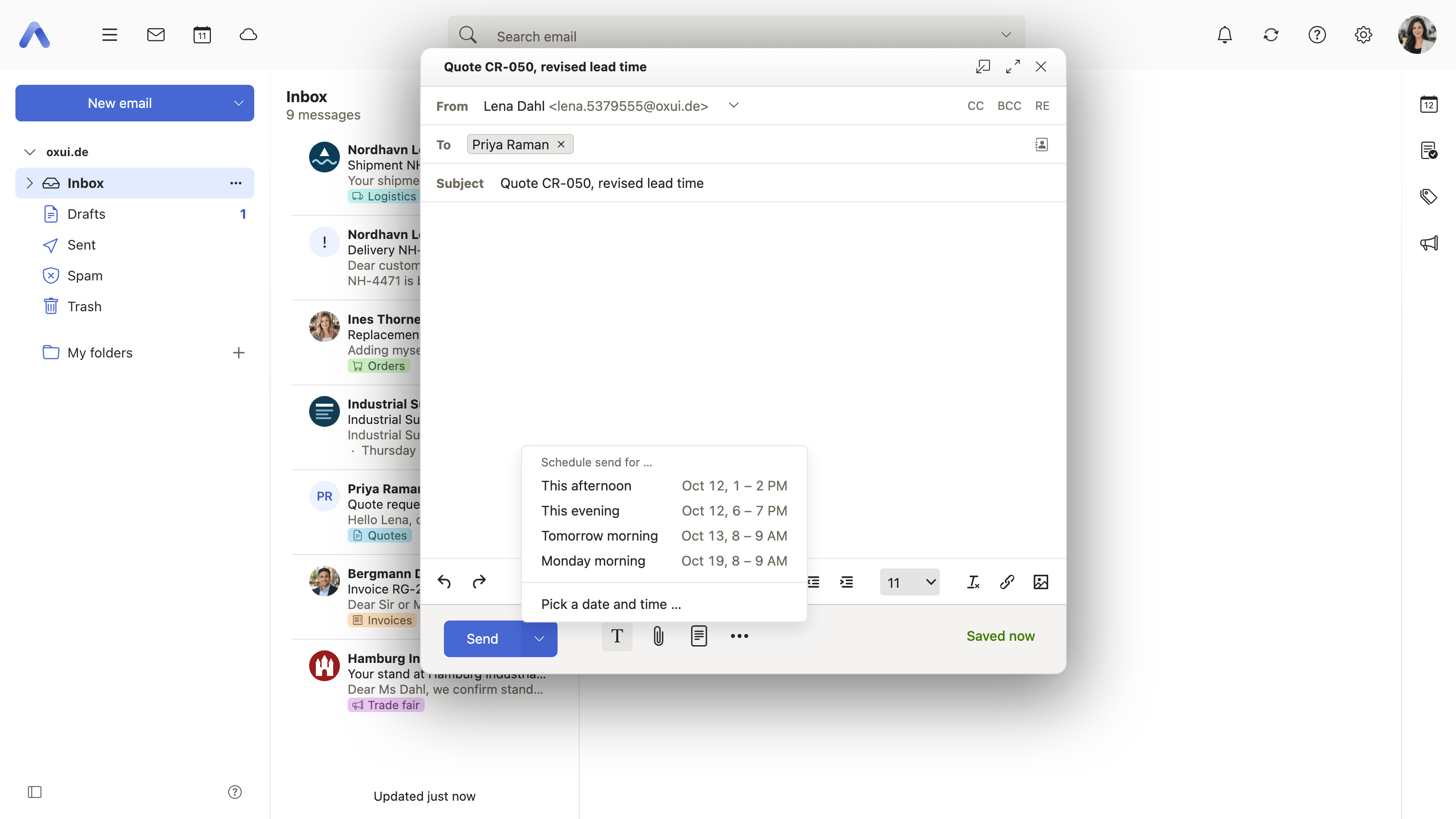
Task: Open more compose options ellipsis
Action: (739, 636)
